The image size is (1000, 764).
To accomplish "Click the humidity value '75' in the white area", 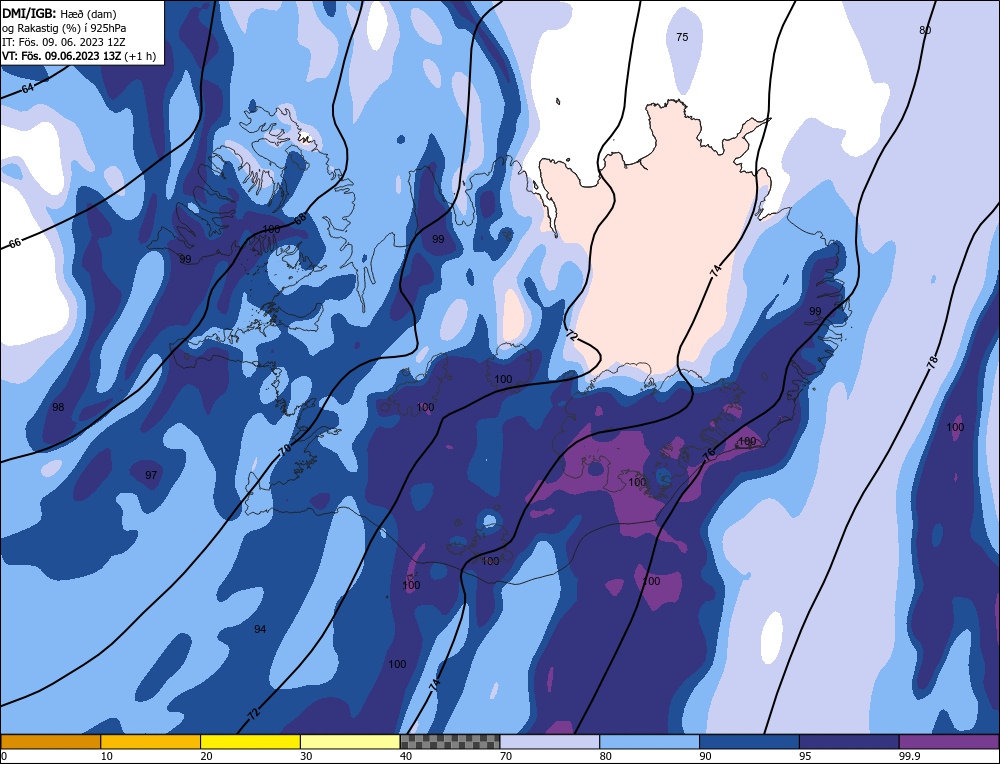I will (x=682, y=37).
